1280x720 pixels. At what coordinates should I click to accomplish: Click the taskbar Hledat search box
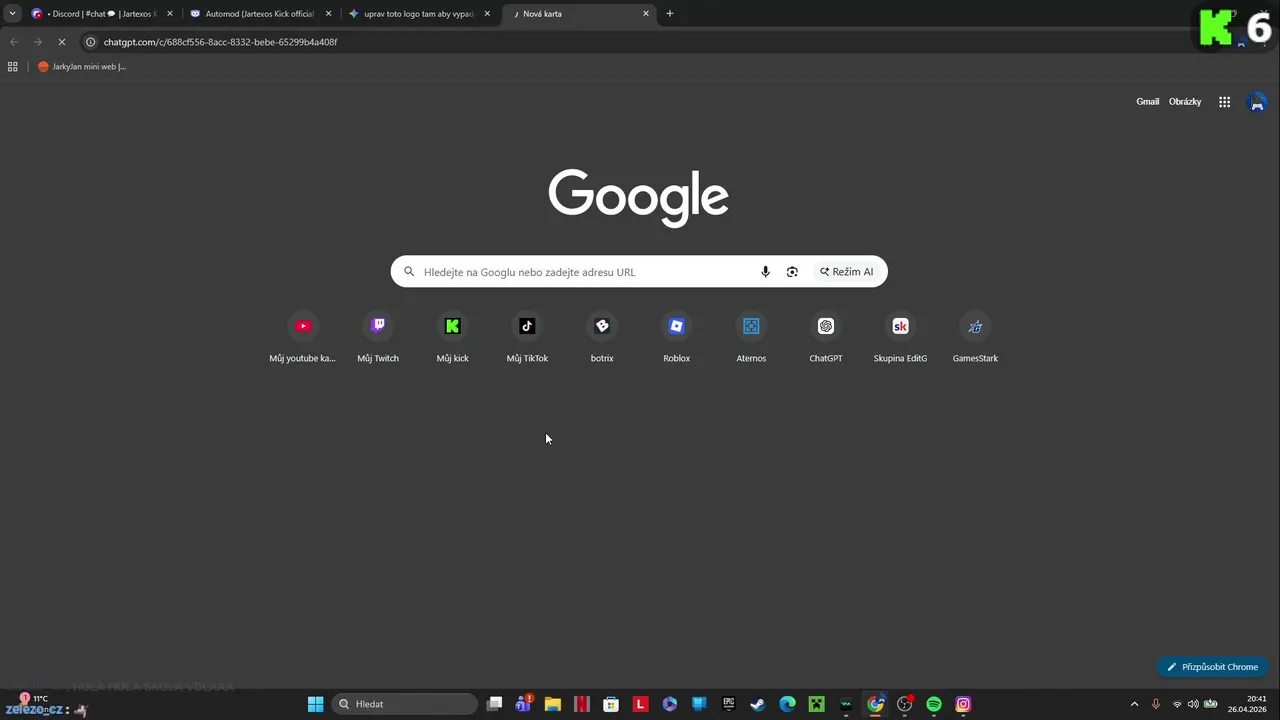coord(404,704)
